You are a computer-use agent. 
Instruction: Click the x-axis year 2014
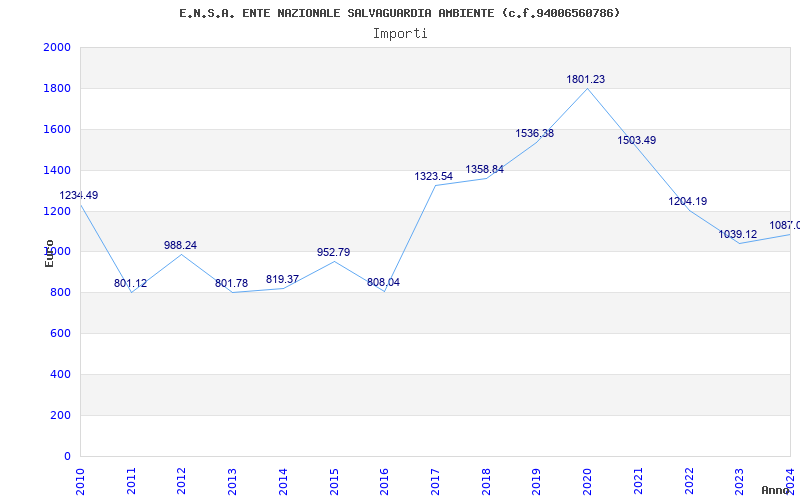[283, 481]
